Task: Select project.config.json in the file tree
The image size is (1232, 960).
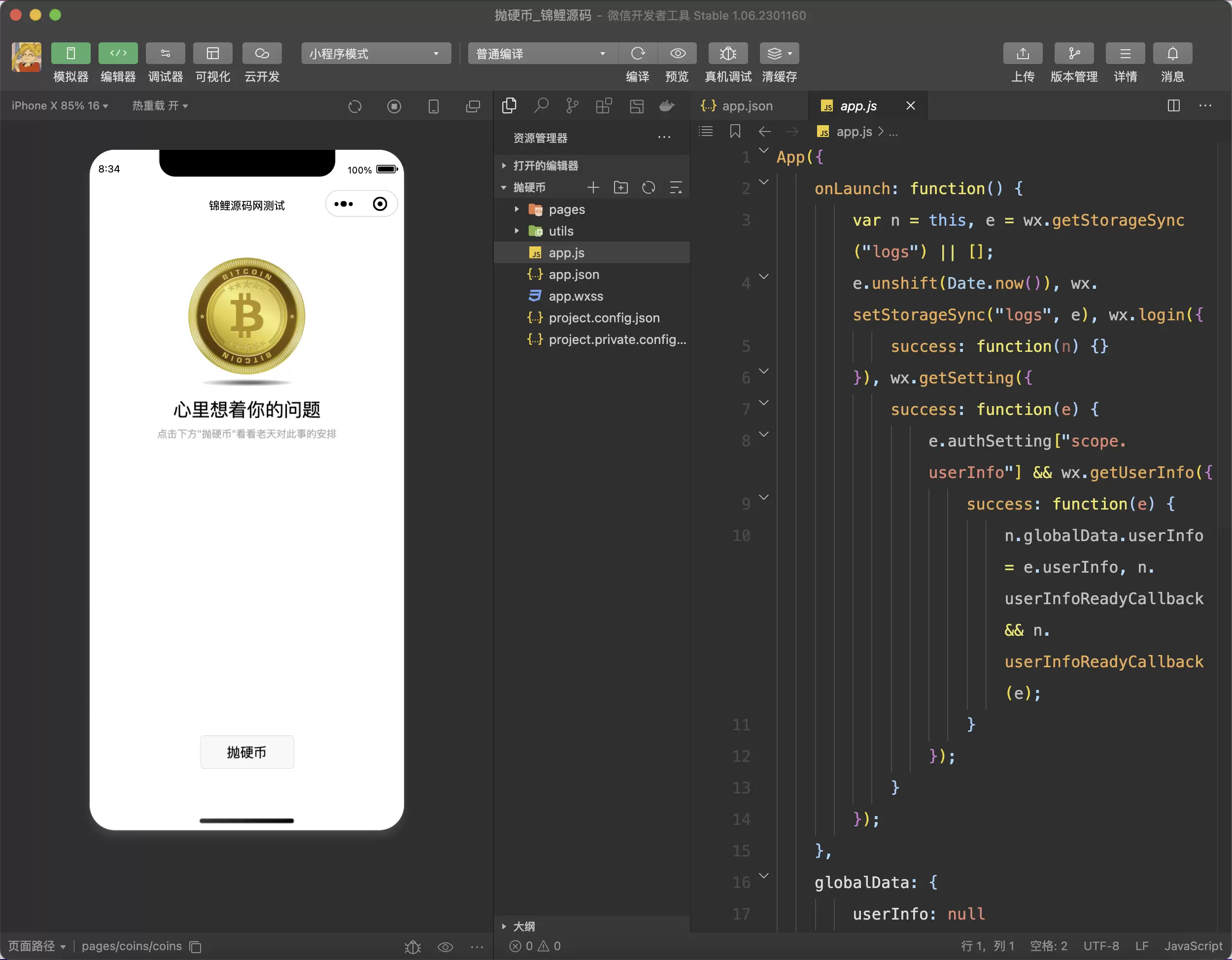Action: point(592,317)
